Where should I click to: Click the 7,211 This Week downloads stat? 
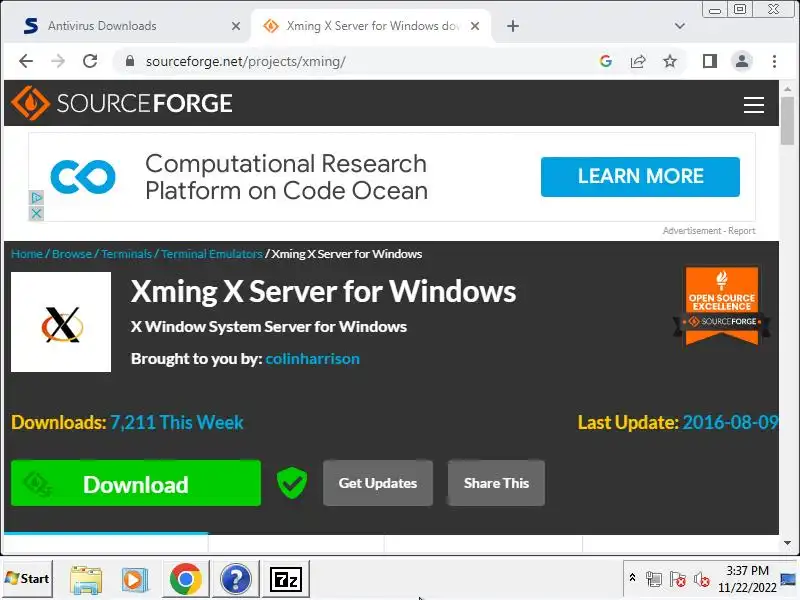(x=177, y=422)
